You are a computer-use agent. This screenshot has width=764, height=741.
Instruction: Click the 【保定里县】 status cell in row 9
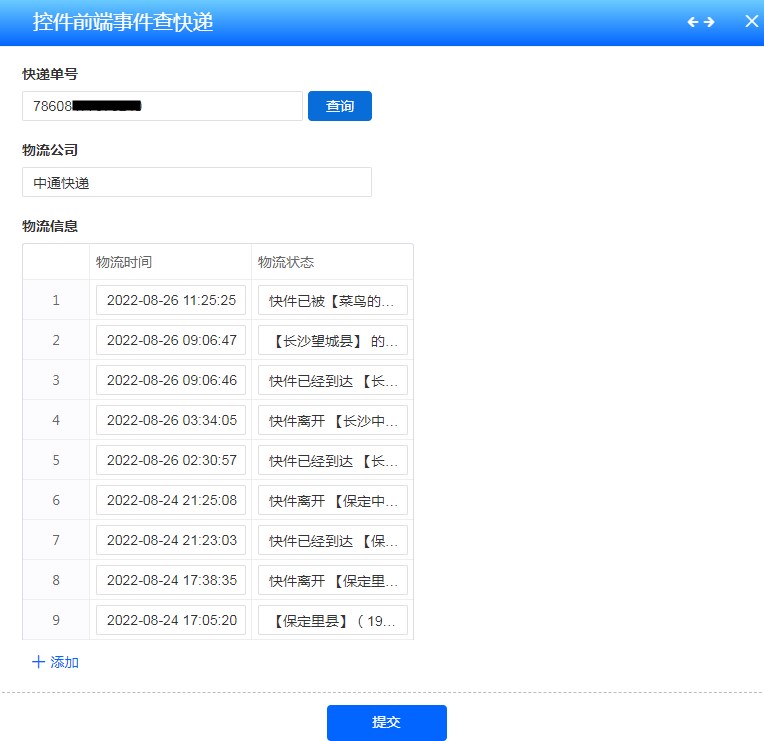(x=332, y=620)
